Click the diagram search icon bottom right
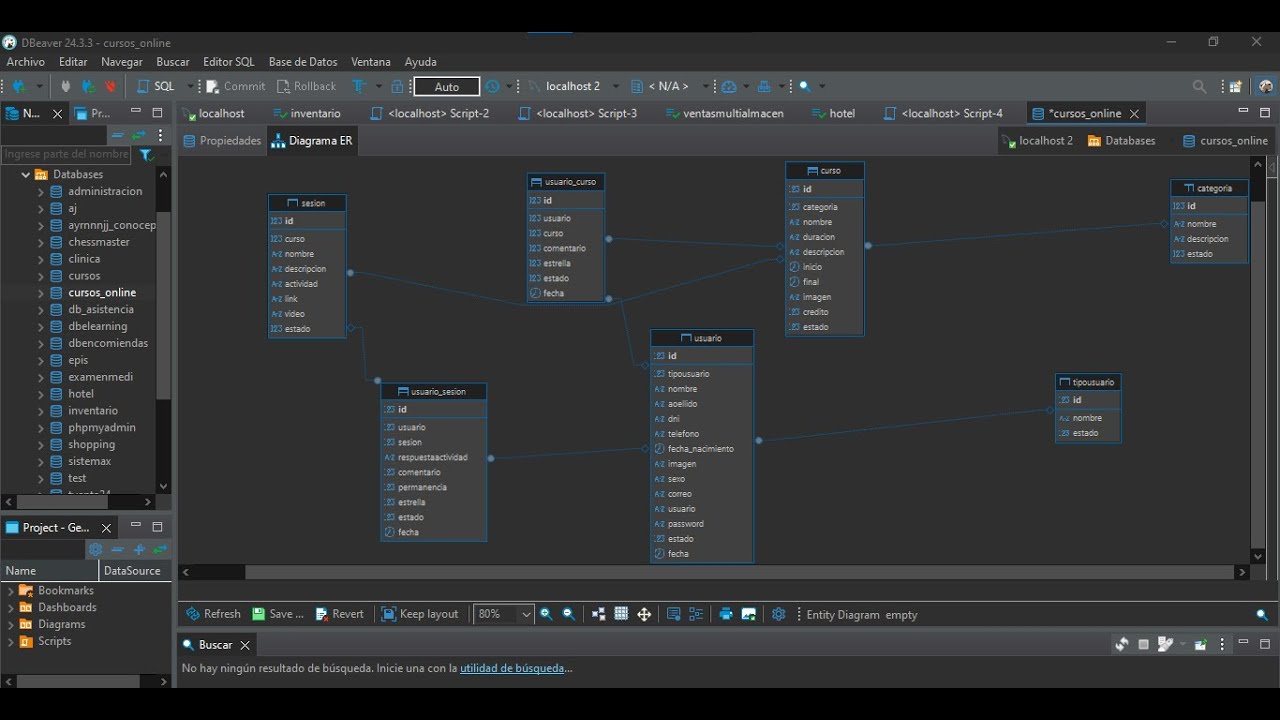The height and width of the screenshot is (720, 1280). tap(1262, 615)
